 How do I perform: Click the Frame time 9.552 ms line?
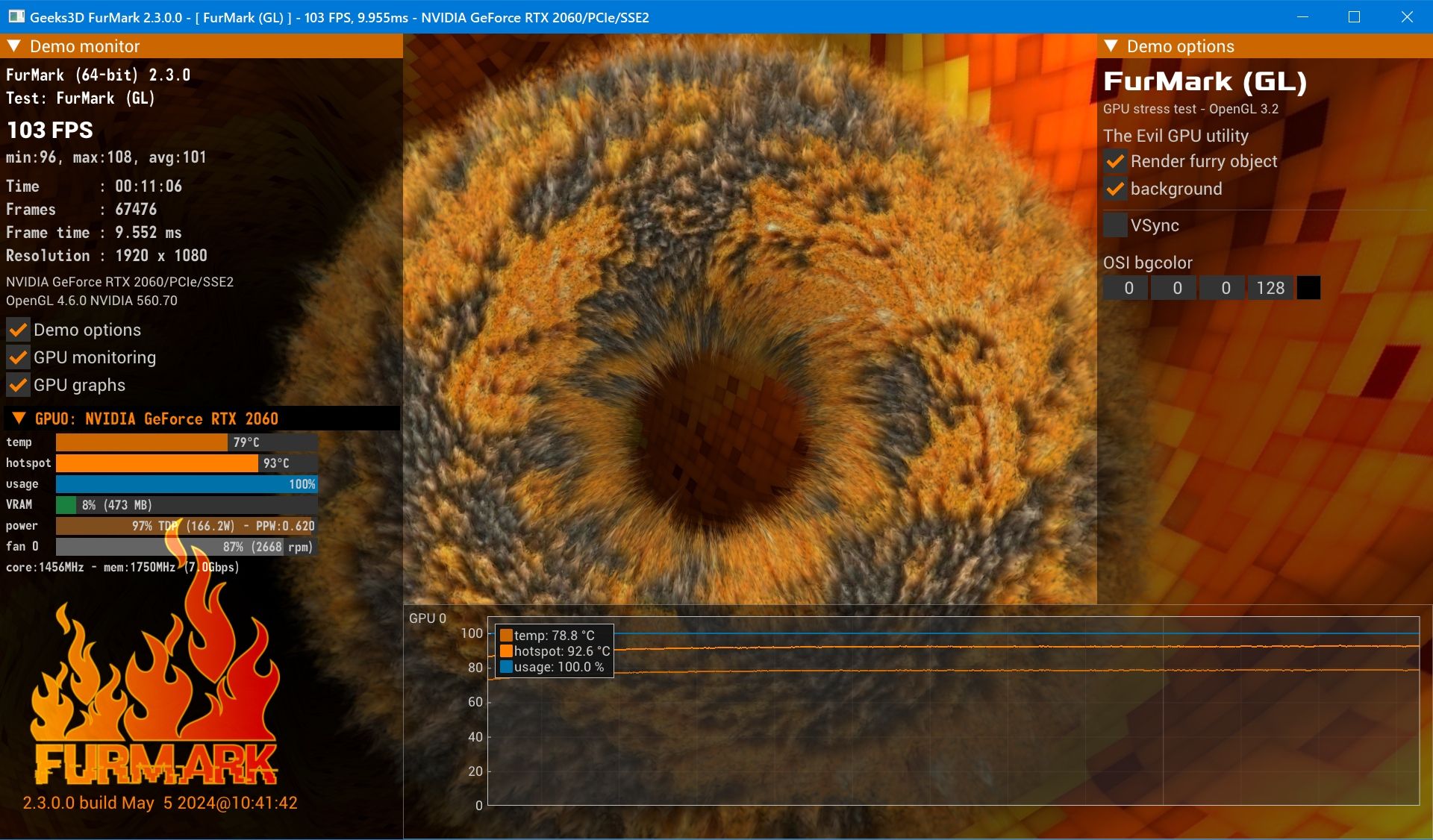[x=94, y=233]
